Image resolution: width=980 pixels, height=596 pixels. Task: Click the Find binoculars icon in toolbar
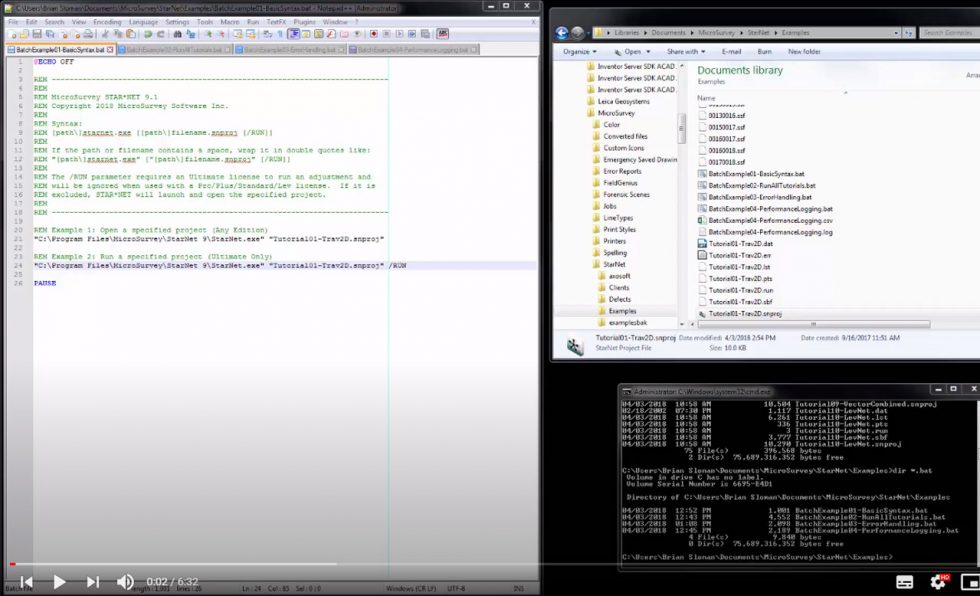pyautogui.click(x=177, y=34)
